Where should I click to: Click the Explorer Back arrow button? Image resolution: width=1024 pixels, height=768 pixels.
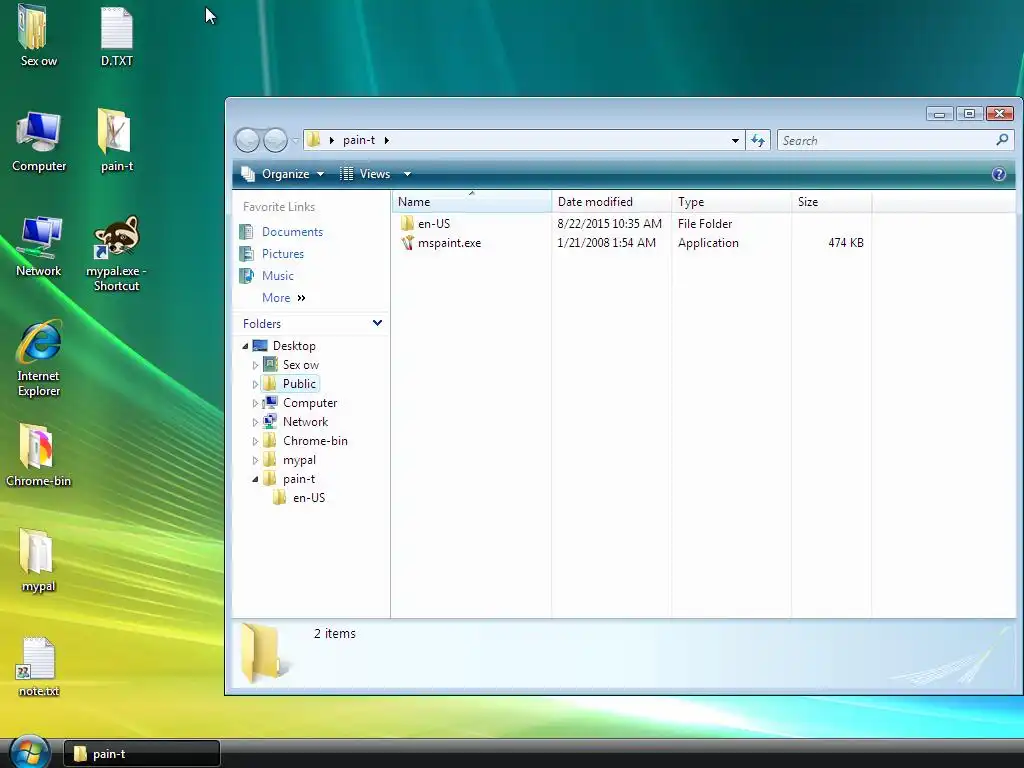(248, 140)
